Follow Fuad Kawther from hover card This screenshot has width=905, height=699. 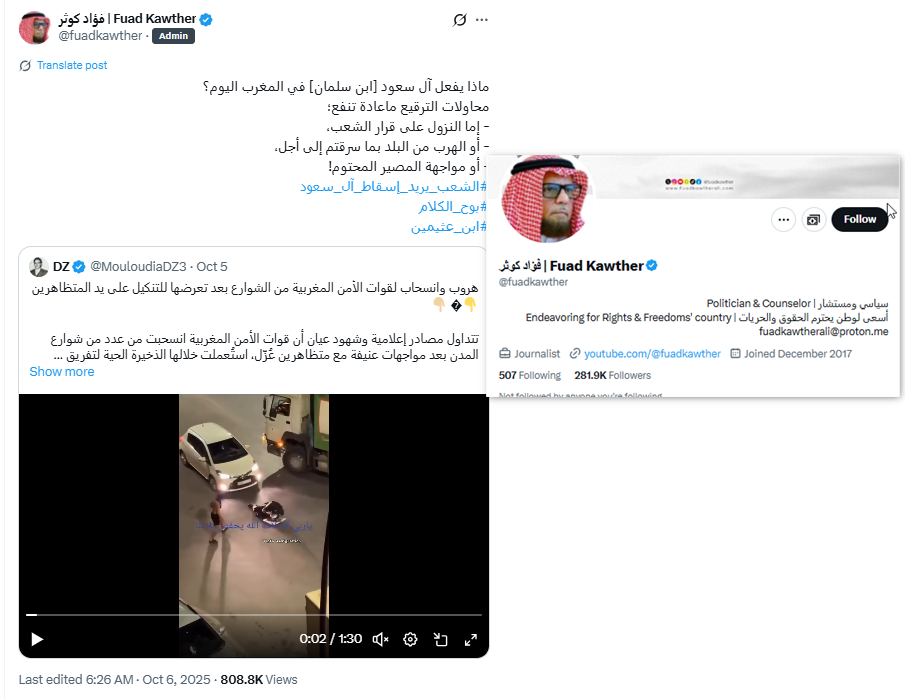coord(859,219)
